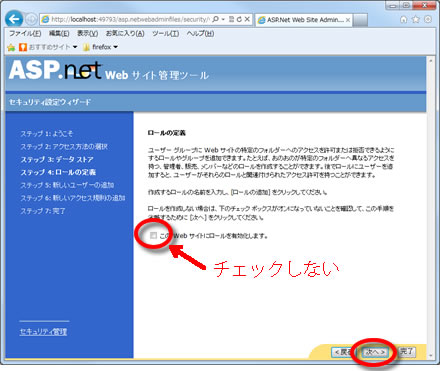Click the stop loading X icon
The height and width of the screenshot is (371, 440).
(247, 19)
